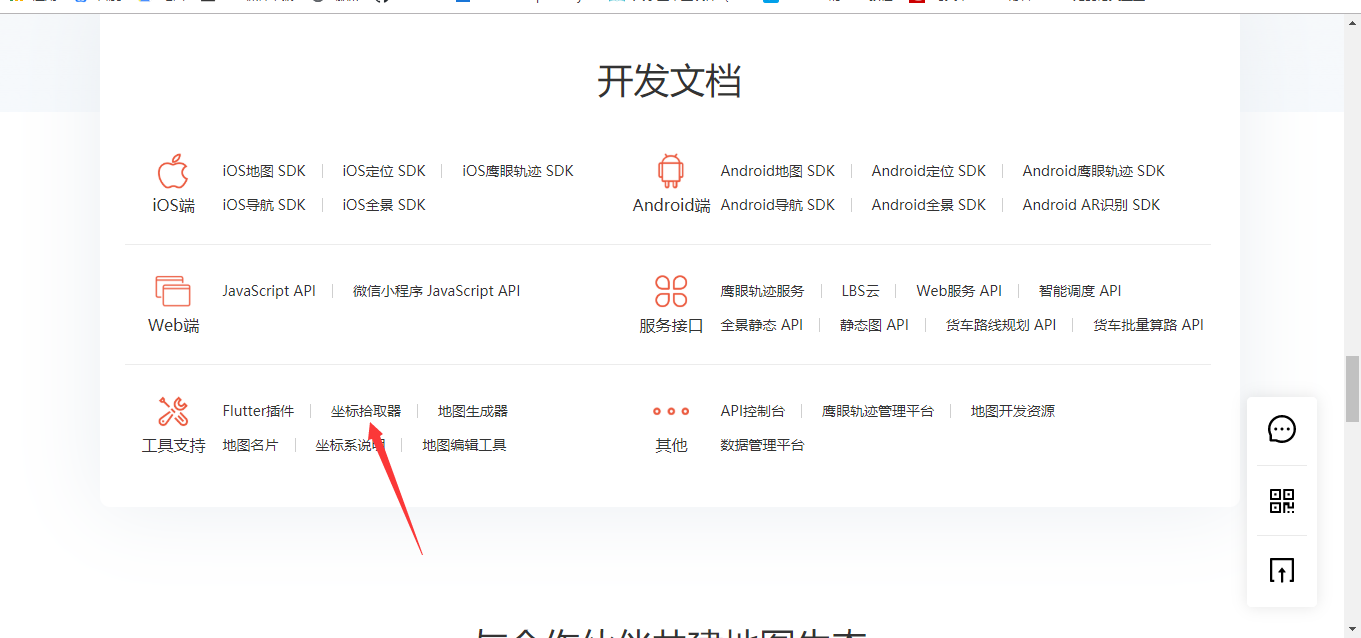Open Android AR识别 SDK link

[1091, 205]
